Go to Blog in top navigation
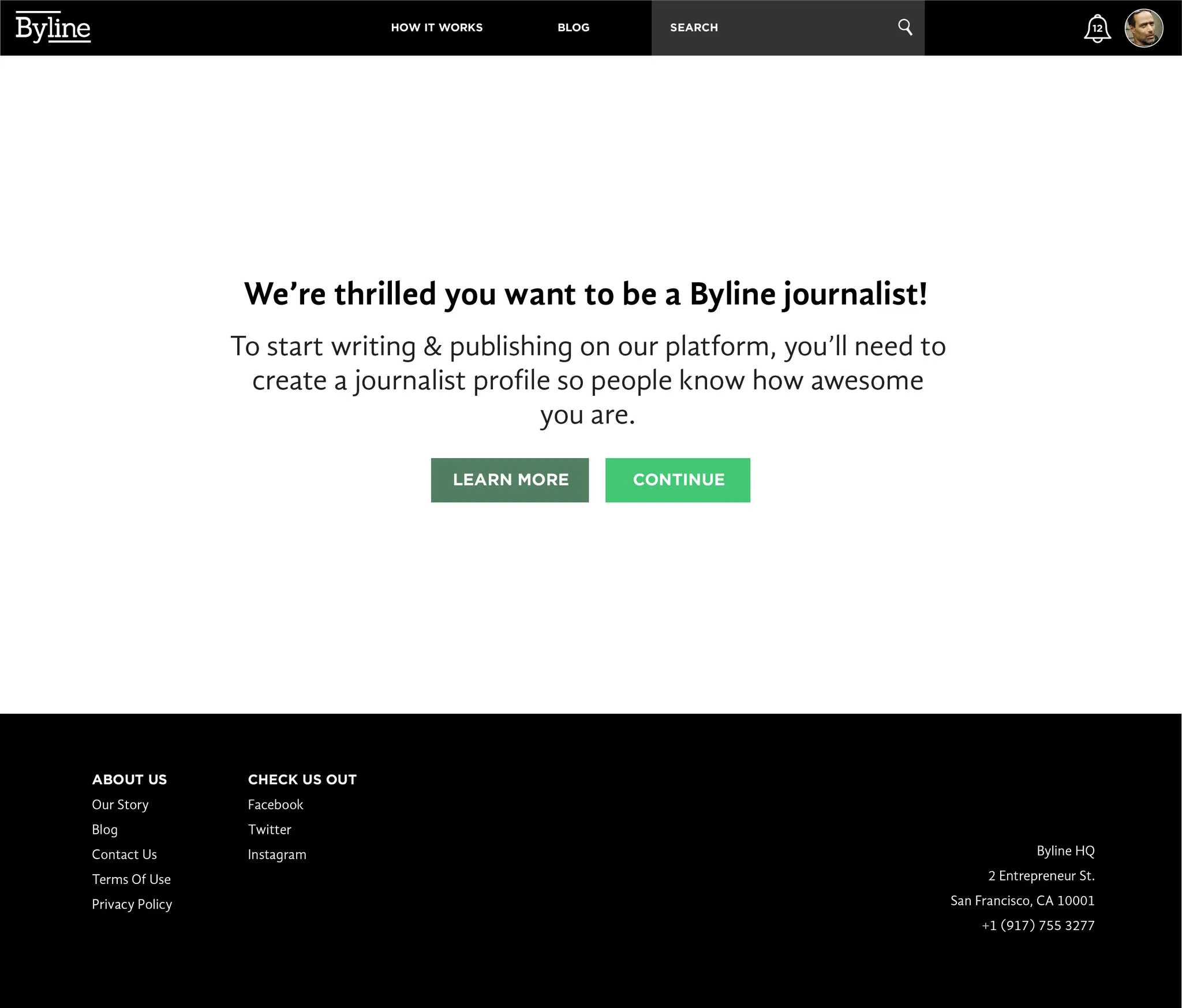The width and height of the screenshot is (1182, 1008). click(573, 28)
